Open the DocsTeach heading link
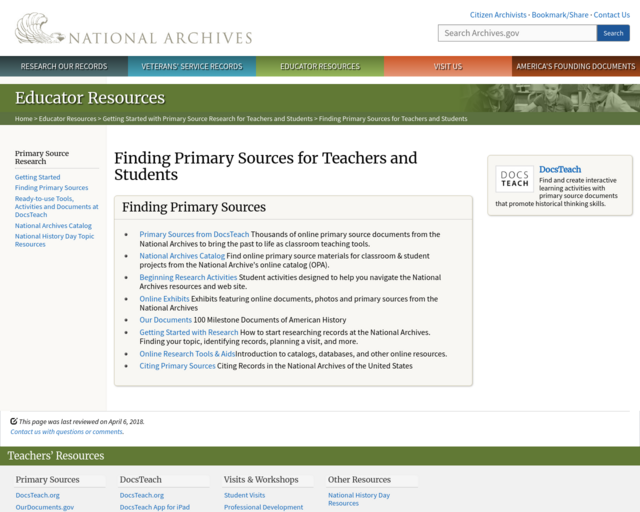 point(560,169)
